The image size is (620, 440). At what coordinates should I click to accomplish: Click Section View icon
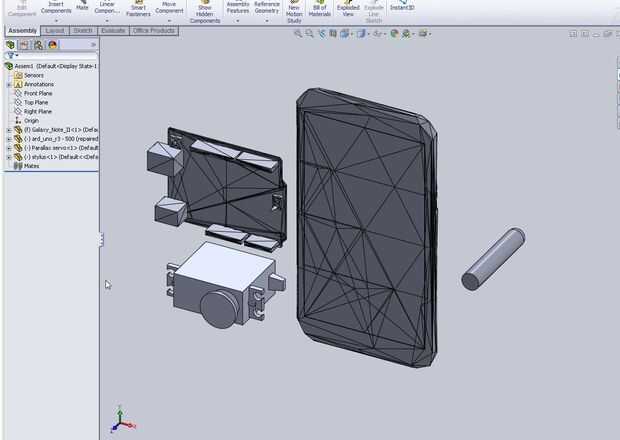click(333, 34)
